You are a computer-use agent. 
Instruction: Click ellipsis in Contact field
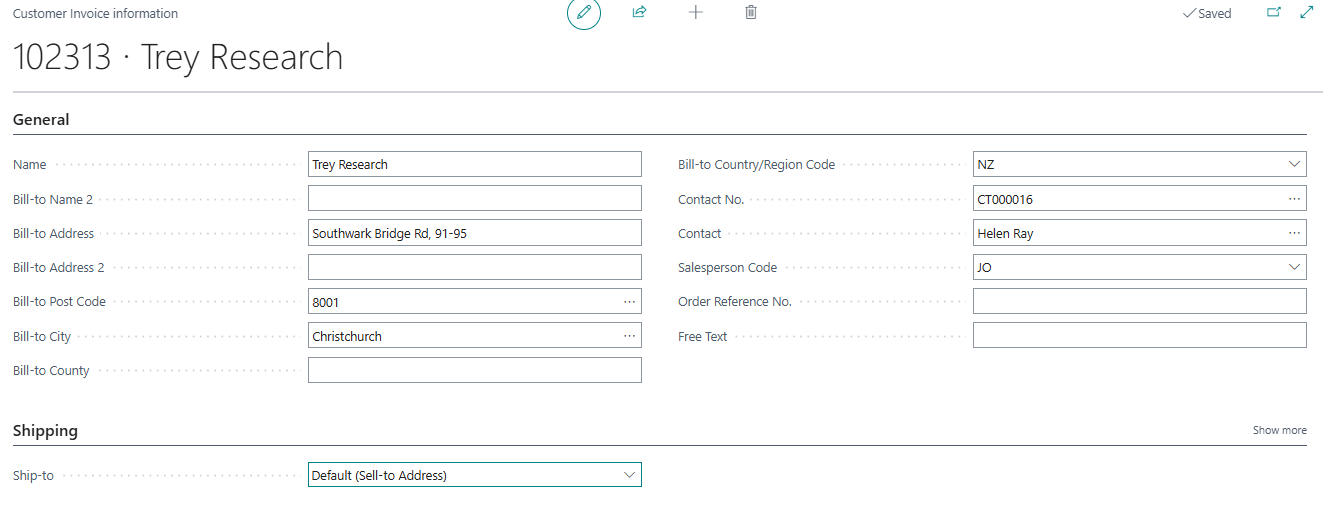tap(1295, 233)
